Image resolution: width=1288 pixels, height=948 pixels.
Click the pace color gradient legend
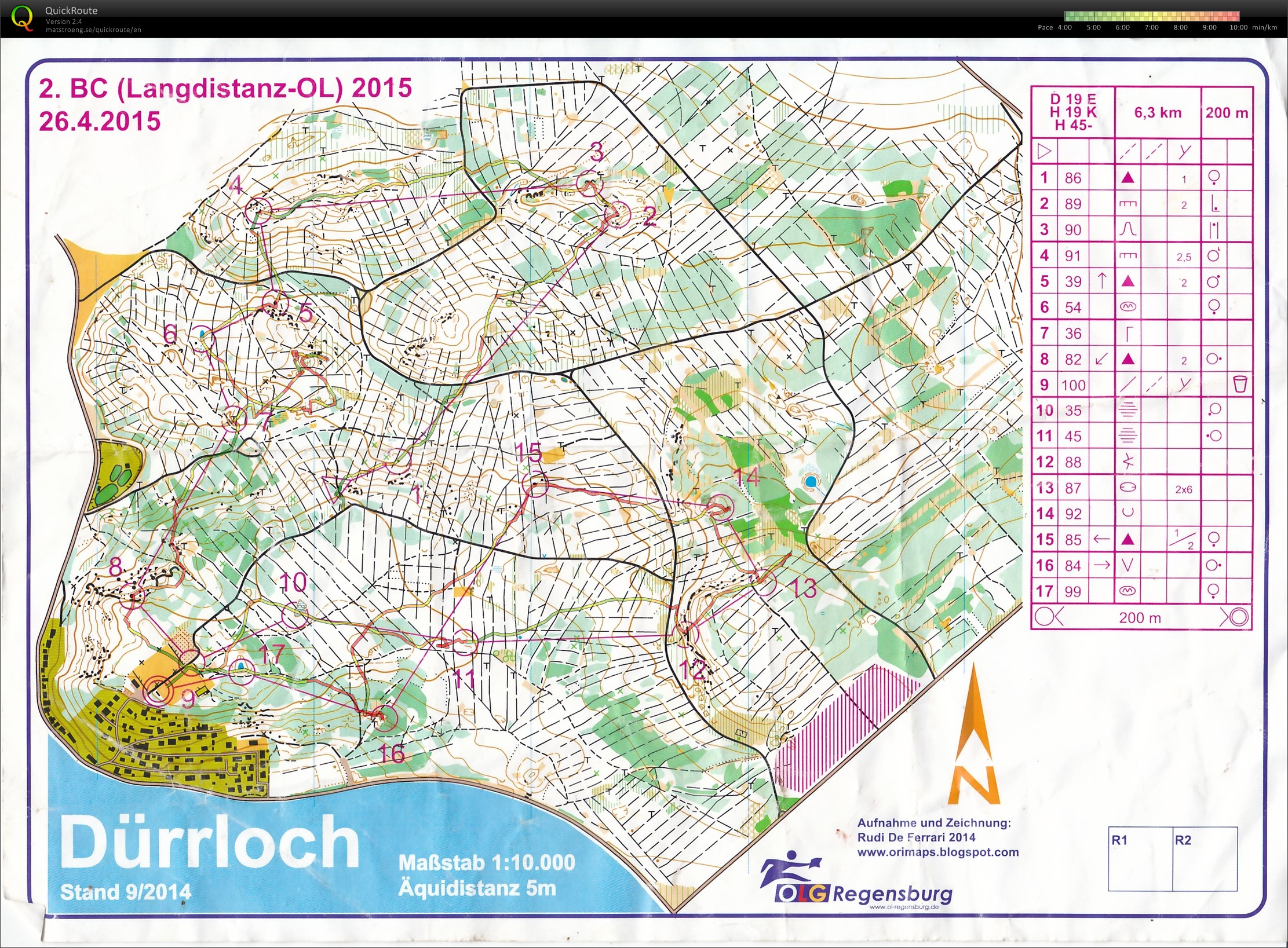pos(1151,16)
